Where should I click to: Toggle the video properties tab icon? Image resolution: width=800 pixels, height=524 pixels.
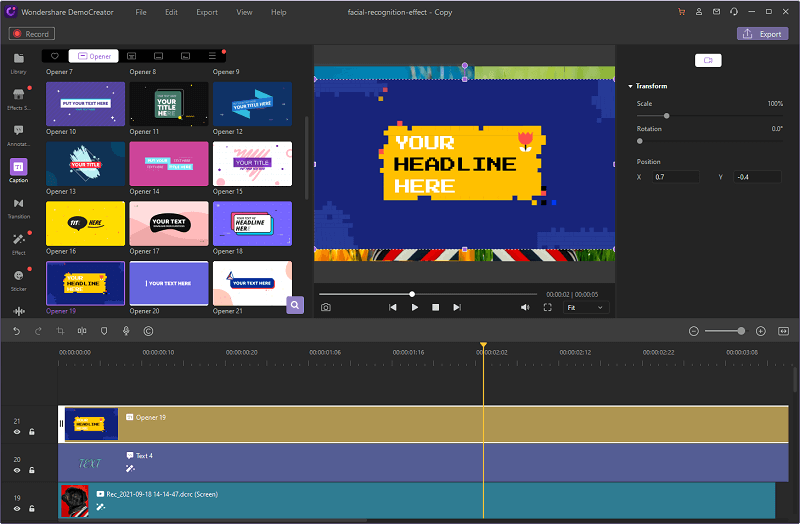(x=708, y=60)
